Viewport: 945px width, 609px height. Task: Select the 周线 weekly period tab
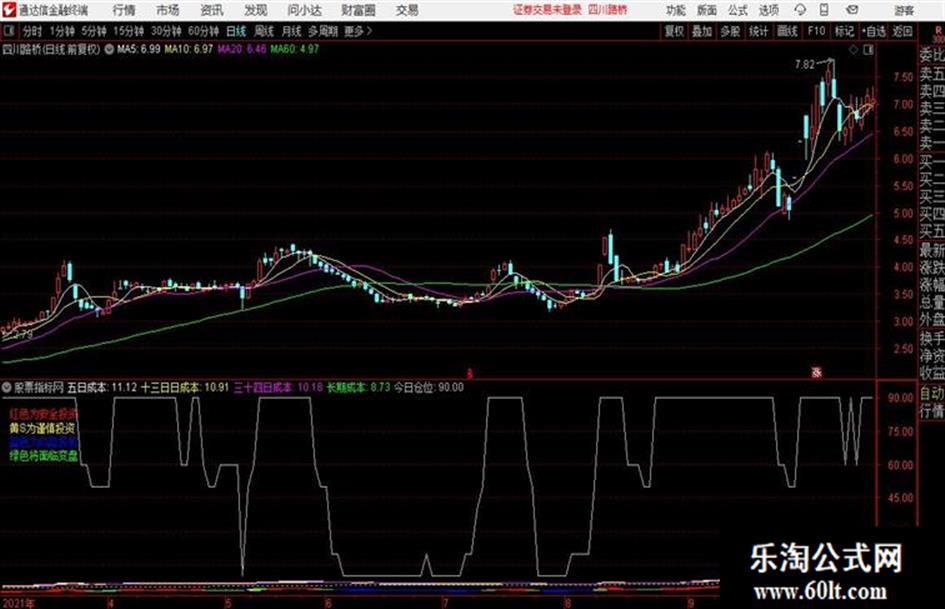(x=264, y=31)
